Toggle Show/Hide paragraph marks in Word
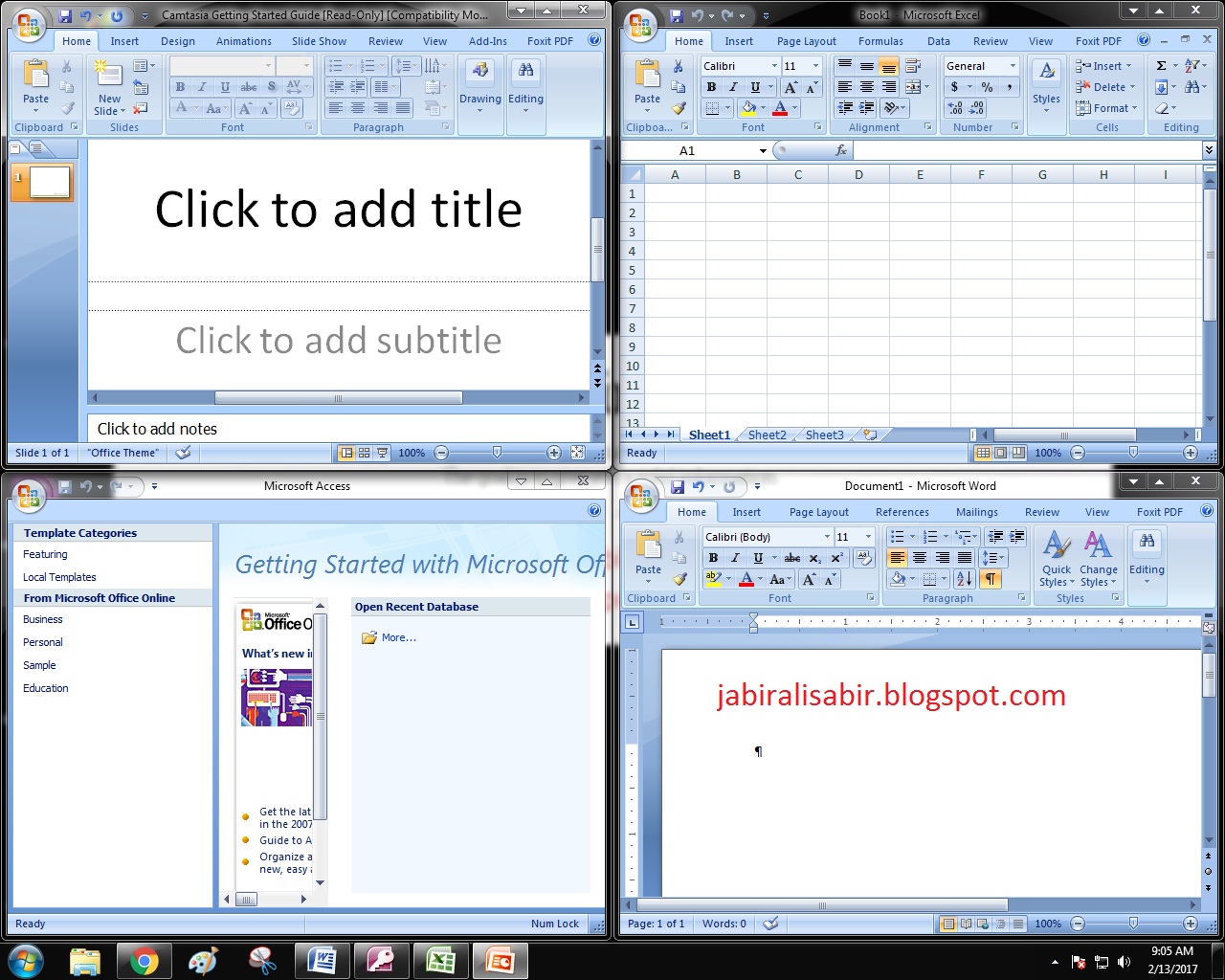This screenshot has height=980, width=1225. point(991,579)
